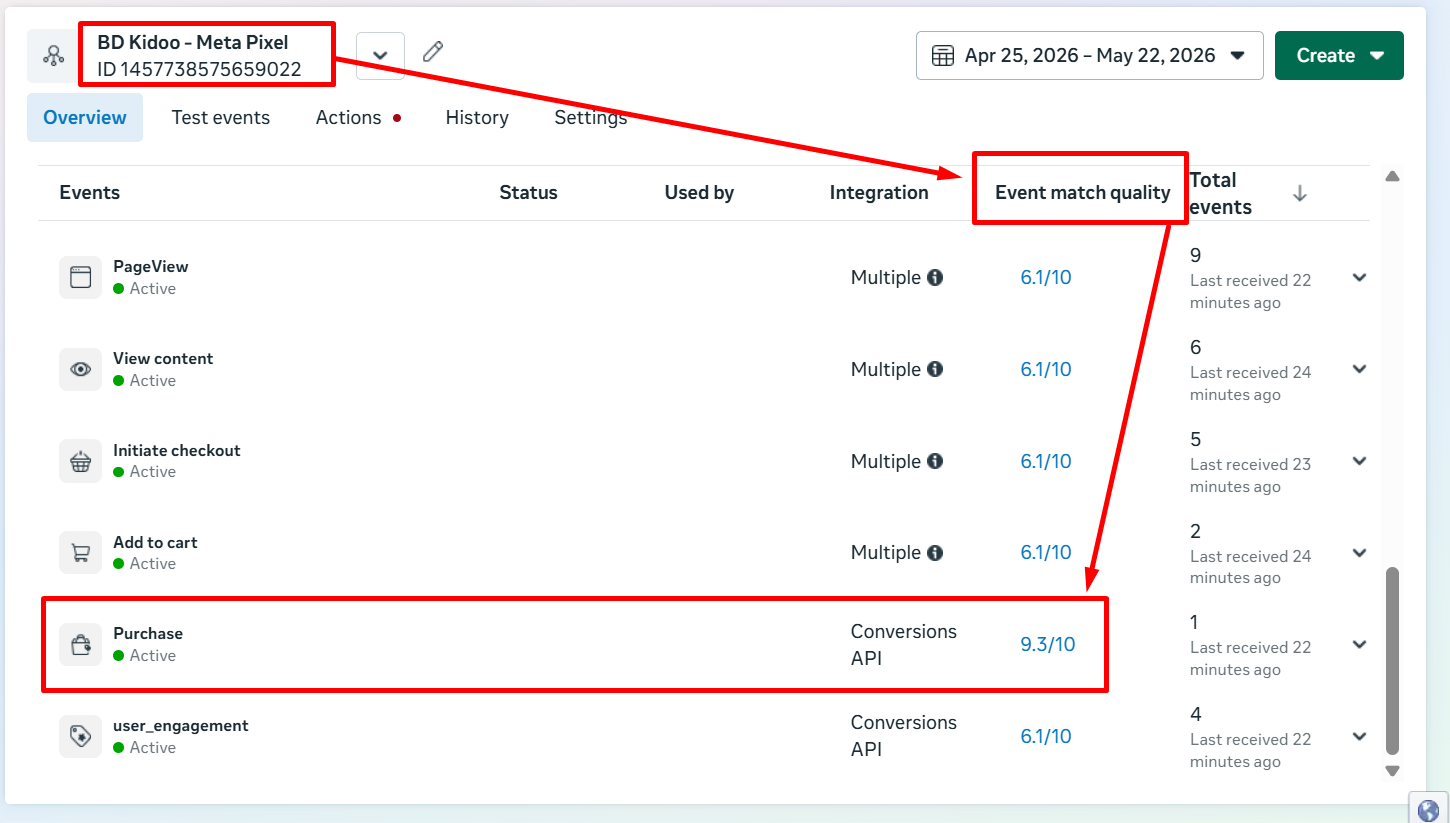Expand the user_engagement row chevron
This screenshot has width=1450, height=823.
point(1359,736)
